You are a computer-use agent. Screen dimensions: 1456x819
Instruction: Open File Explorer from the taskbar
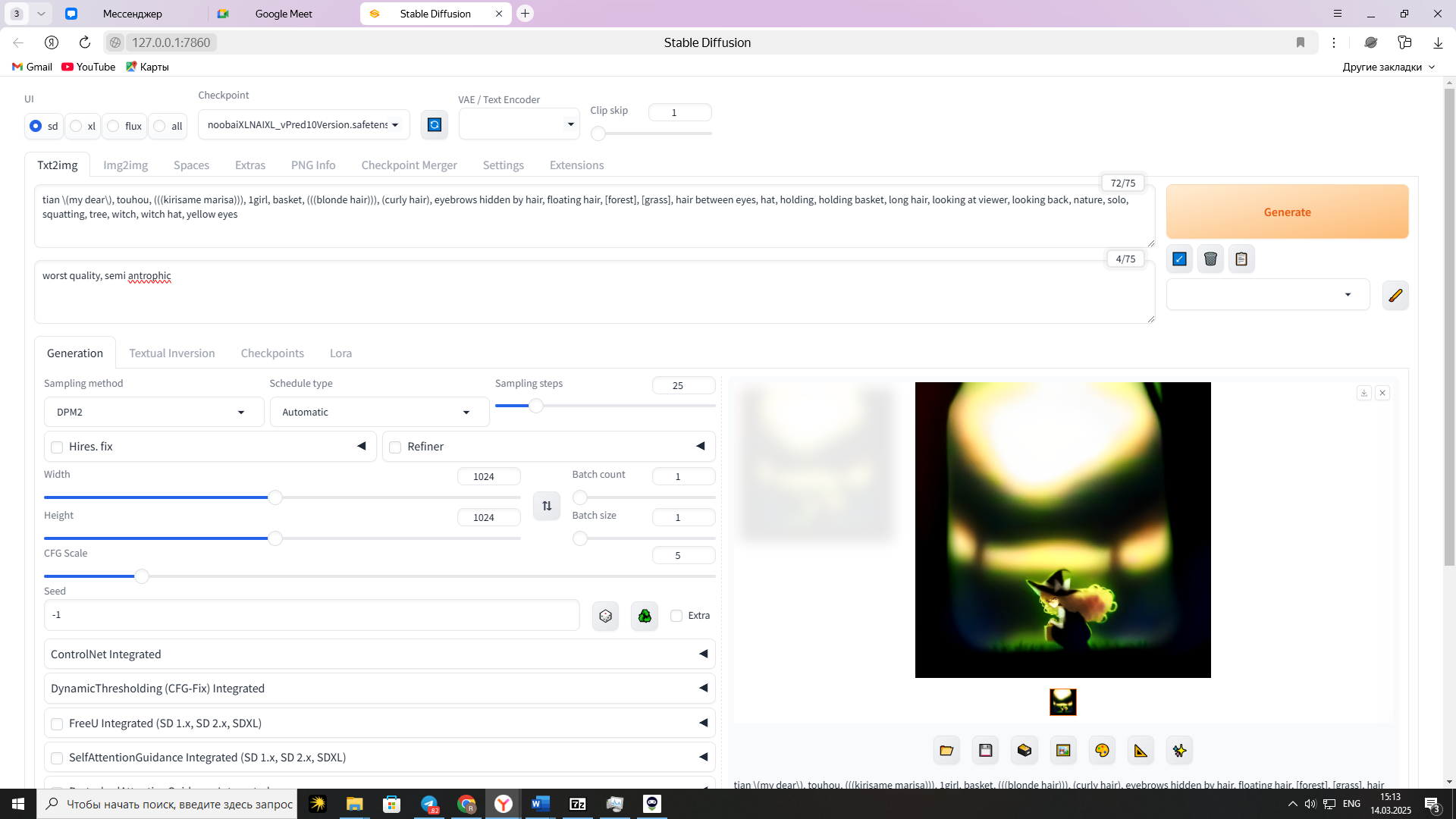click(x=354, y=804)
